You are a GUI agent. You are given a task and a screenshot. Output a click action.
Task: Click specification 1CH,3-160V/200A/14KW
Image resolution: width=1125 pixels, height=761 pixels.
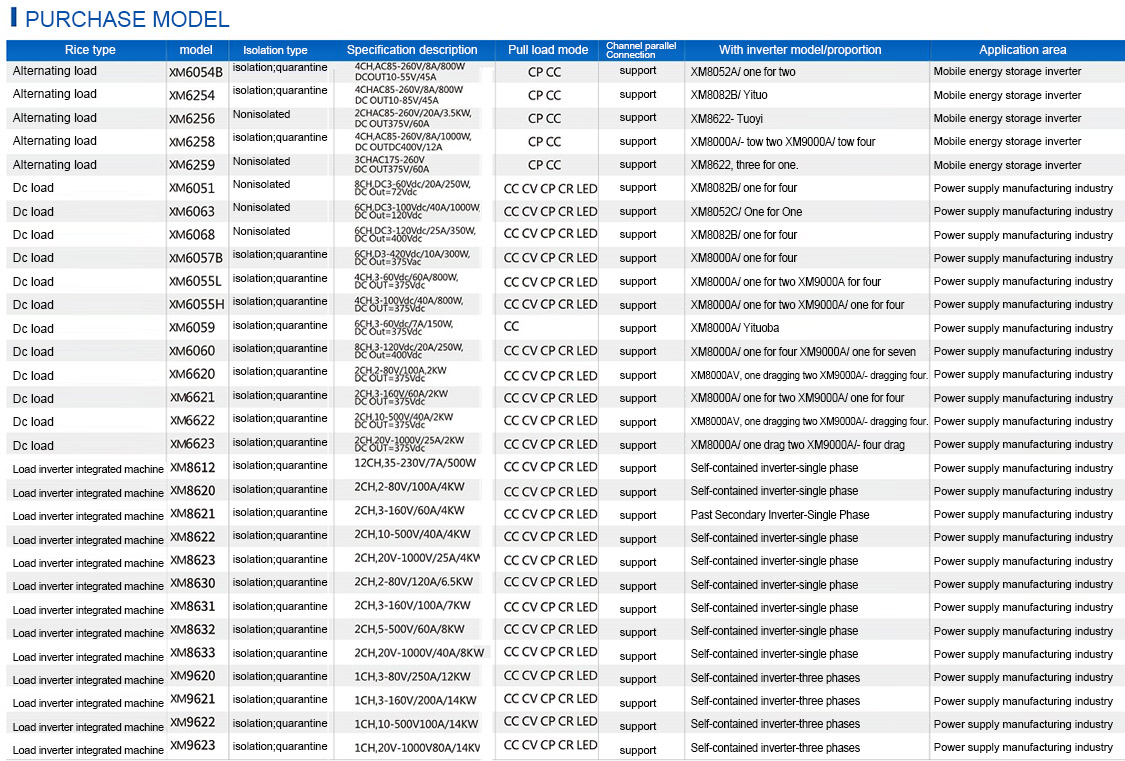pos(415,700)
